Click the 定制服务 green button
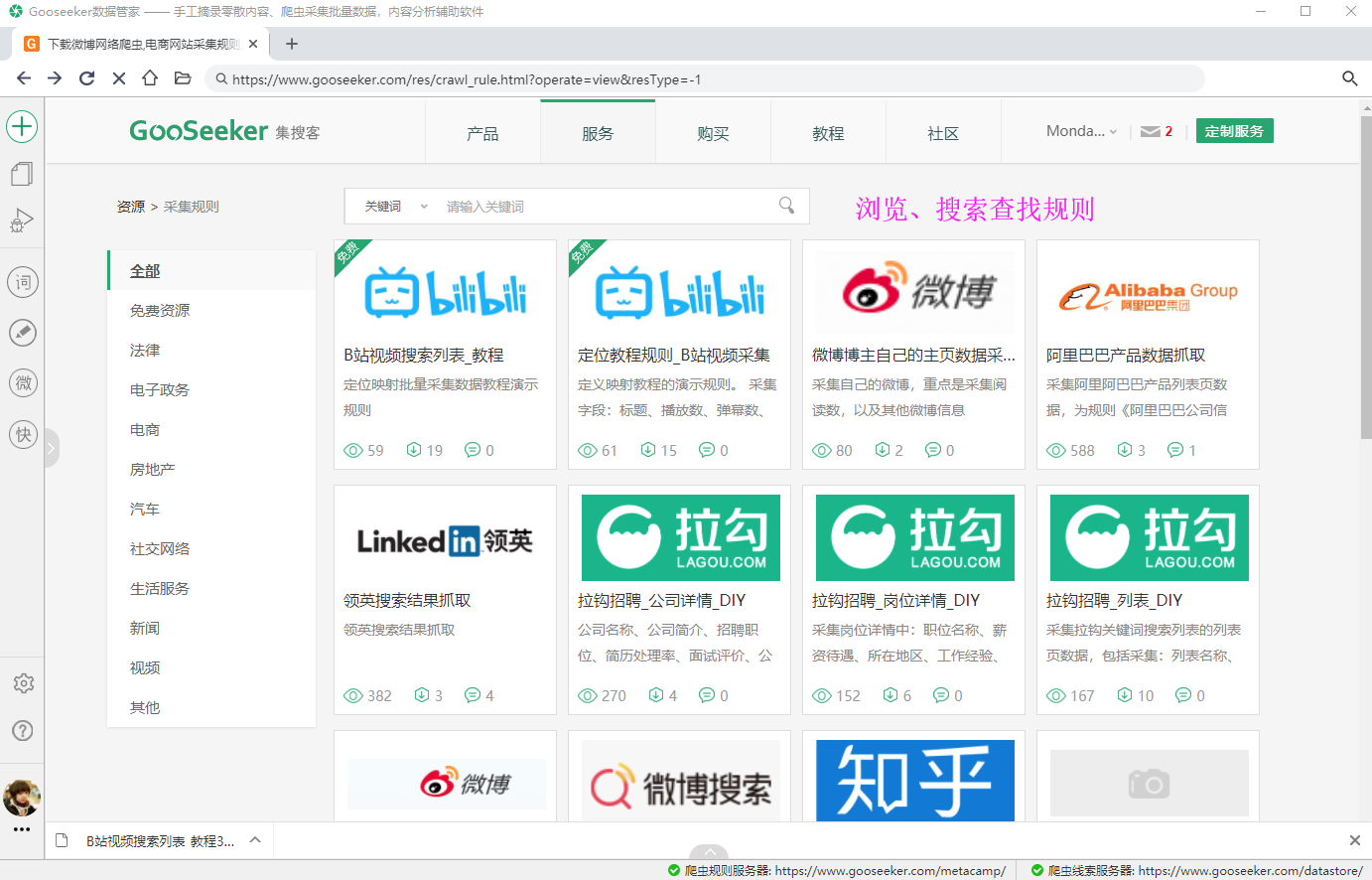This screenshot has width=1372, height=880. tap(1234, 131)
